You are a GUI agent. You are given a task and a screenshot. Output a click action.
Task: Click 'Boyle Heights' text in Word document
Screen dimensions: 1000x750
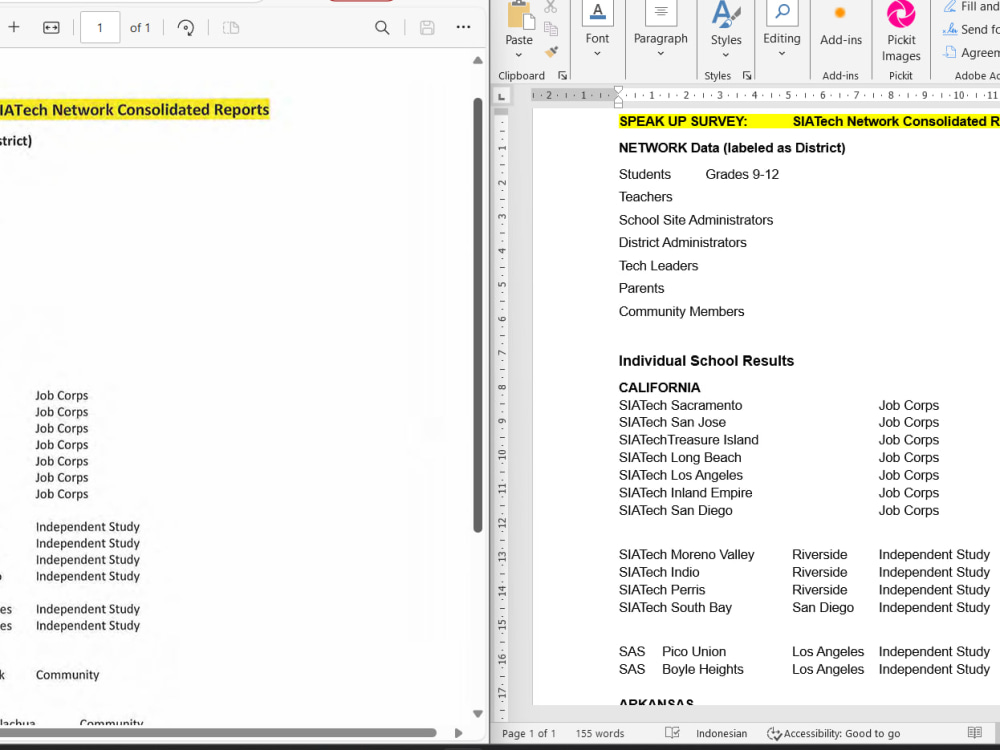click(x=702, y=670)
